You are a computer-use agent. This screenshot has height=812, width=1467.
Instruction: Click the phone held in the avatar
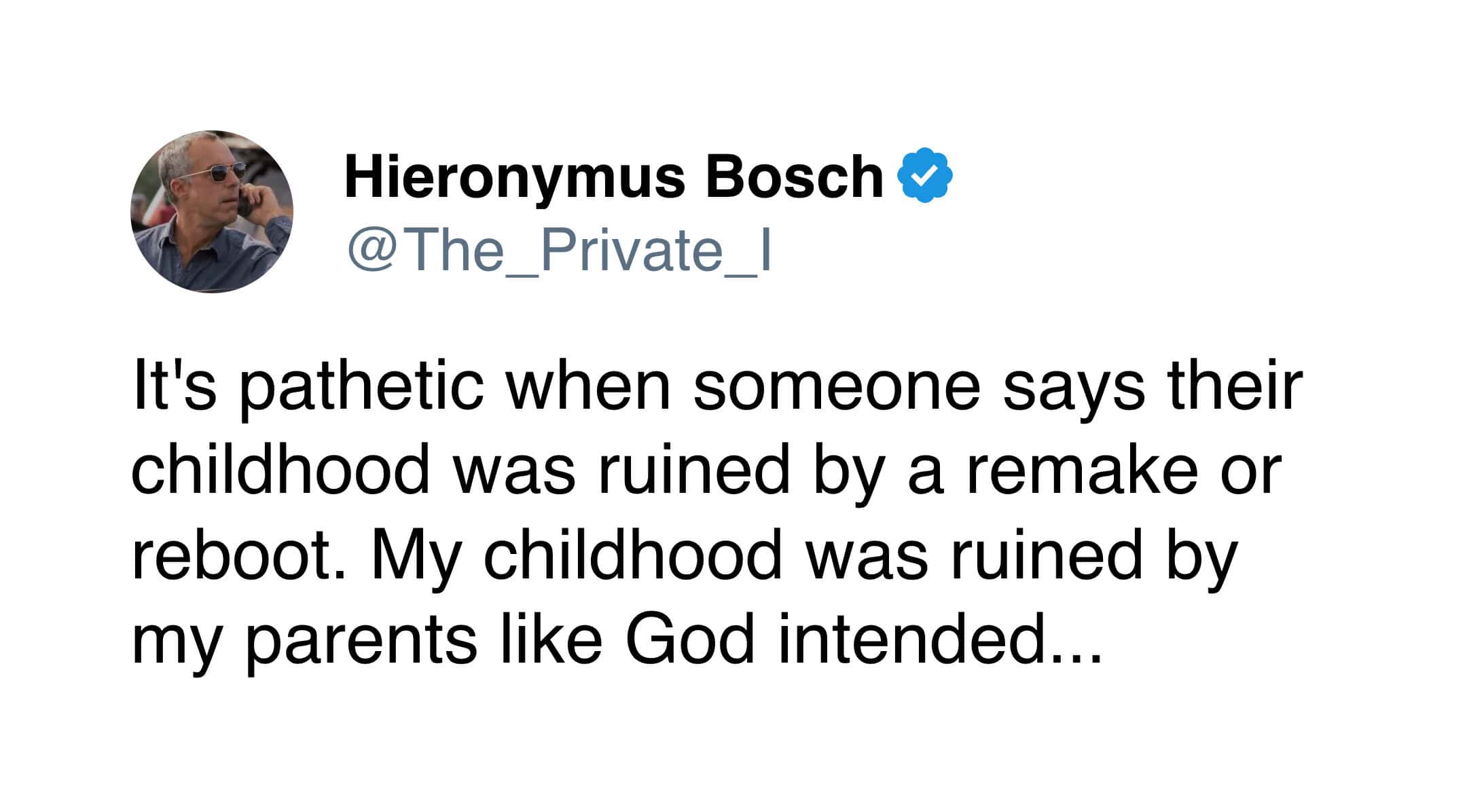(x=246, y=199)
